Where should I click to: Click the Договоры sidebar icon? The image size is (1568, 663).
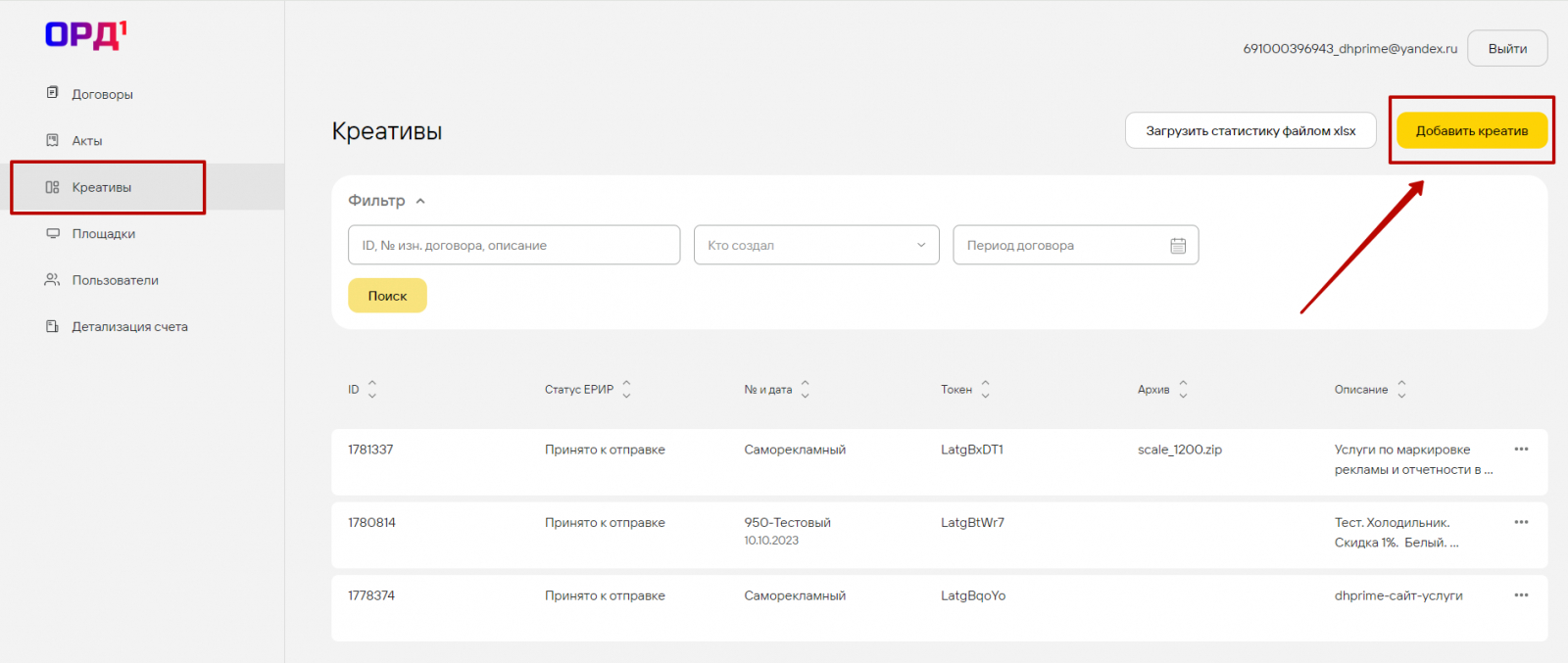[53, 93]
